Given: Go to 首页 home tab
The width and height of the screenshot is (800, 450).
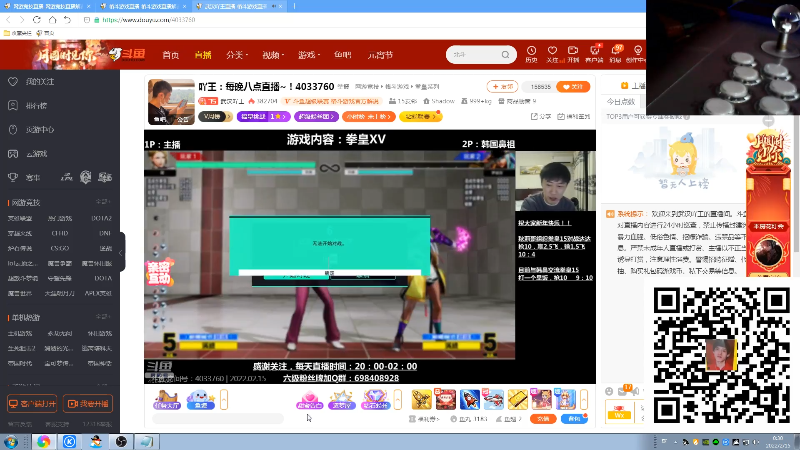Looking at the screenshot, I should click(170, 55).
